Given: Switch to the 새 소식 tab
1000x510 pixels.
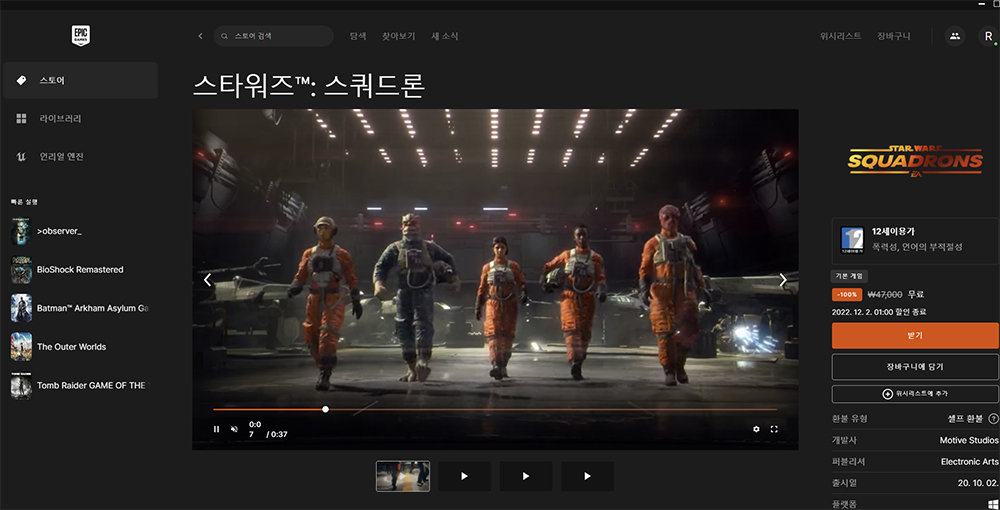Looking at the screenshot, I should click(x=445, y=36).
